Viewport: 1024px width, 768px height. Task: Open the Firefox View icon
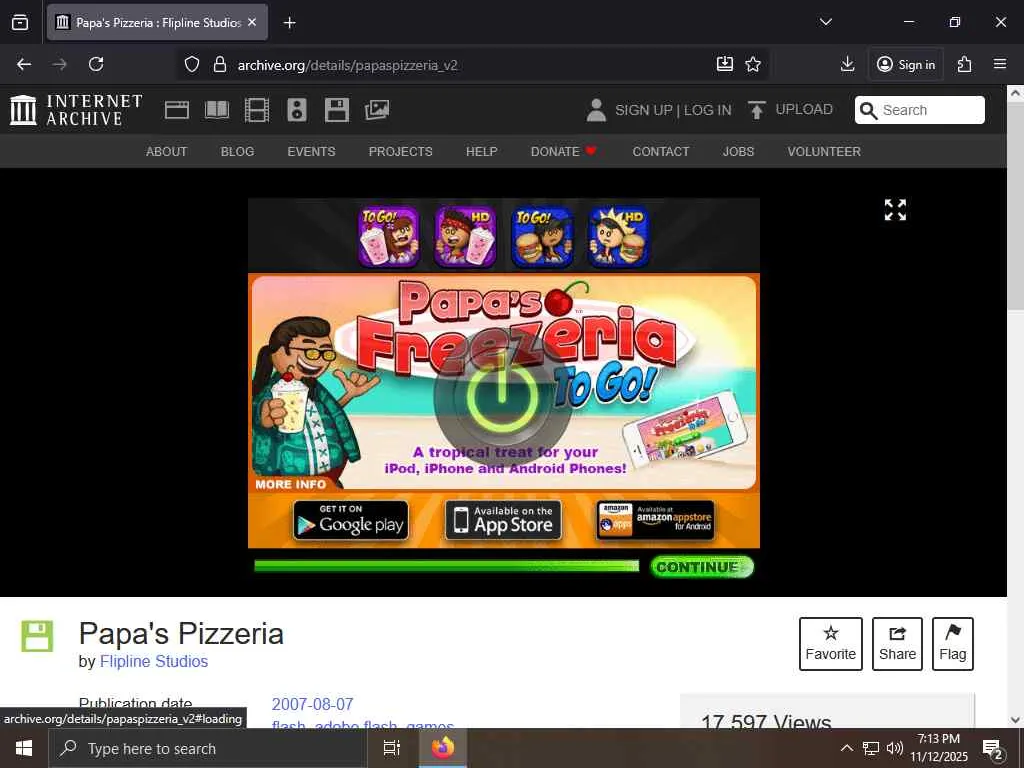(20, 23)
